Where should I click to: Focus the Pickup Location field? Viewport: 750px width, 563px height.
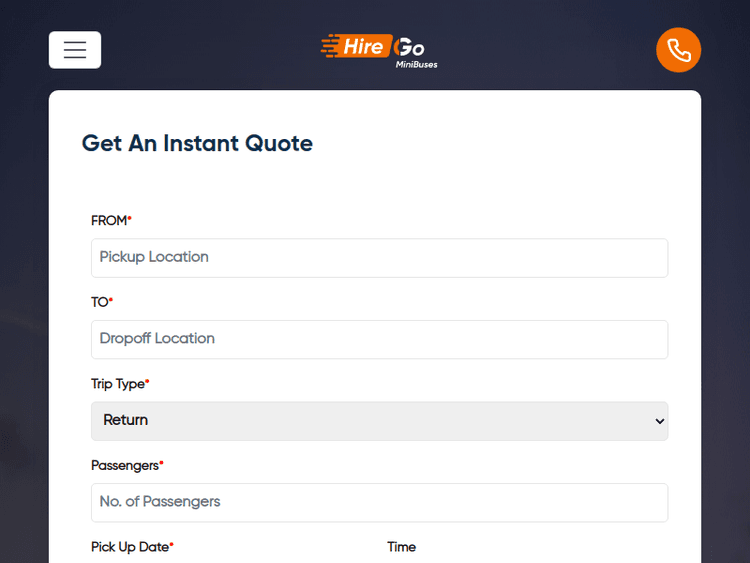click(379, 258)
